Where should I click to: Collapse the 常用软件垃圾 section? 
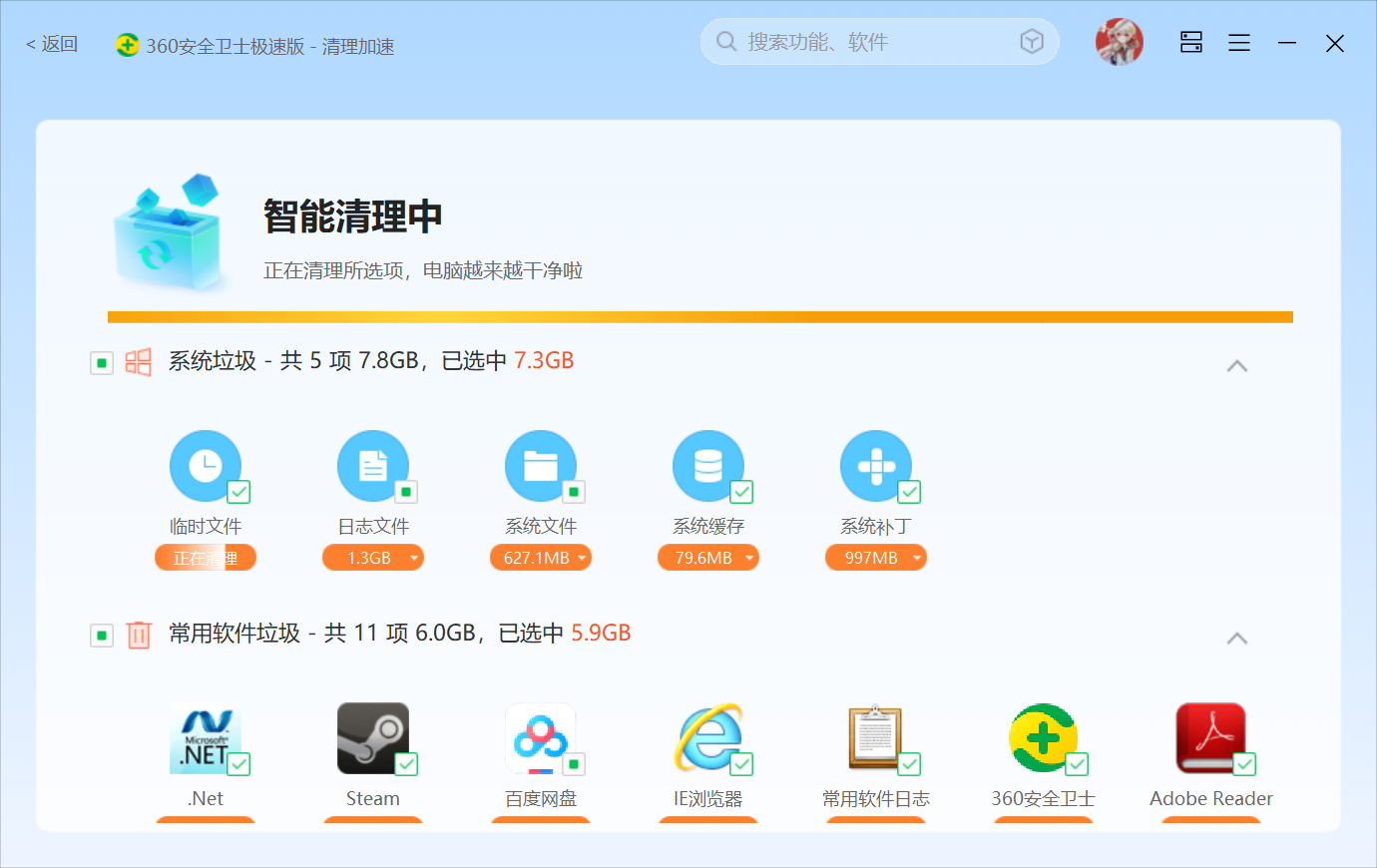tap(1237, 639)
